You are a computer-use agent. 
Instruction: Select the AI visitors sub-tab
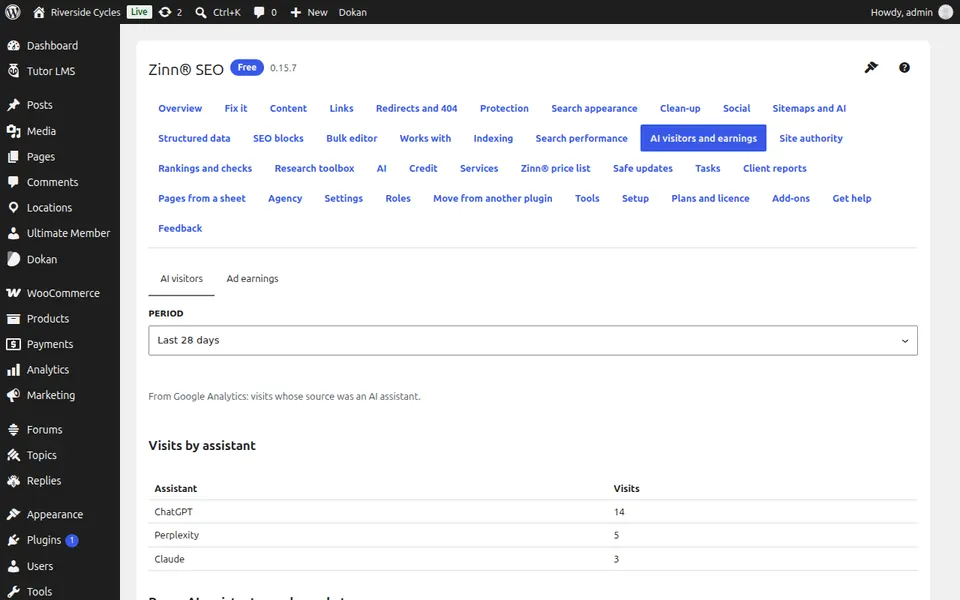coord(181,278)
